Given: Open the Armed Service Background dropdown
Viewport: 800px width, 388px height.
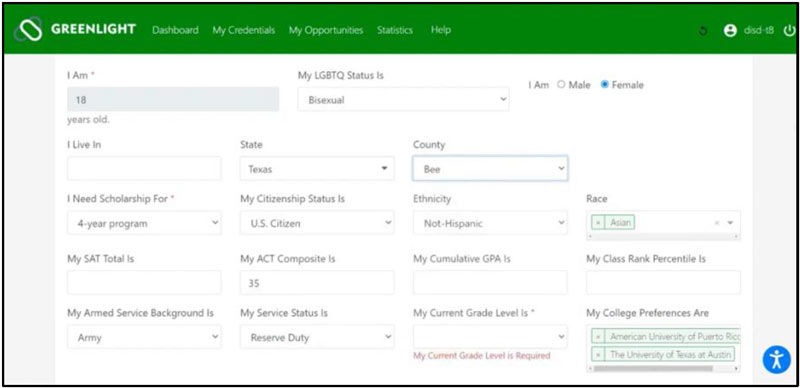Looking at the screenshot, I should 144,337.
